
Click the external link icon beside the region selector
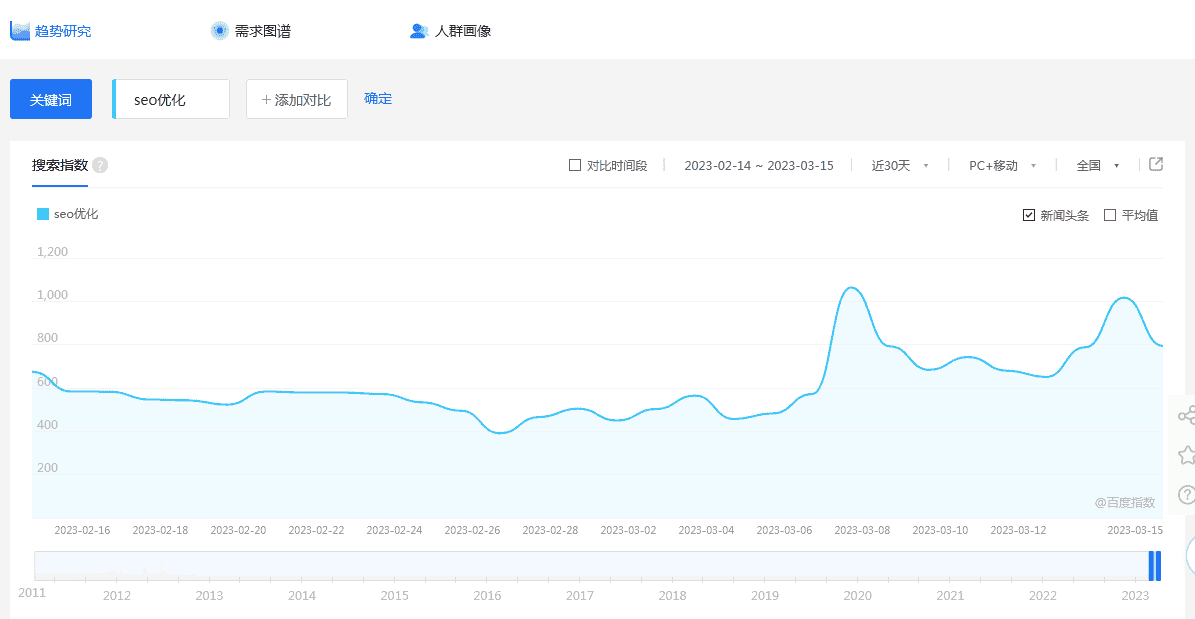click(x=1157, y=164)
